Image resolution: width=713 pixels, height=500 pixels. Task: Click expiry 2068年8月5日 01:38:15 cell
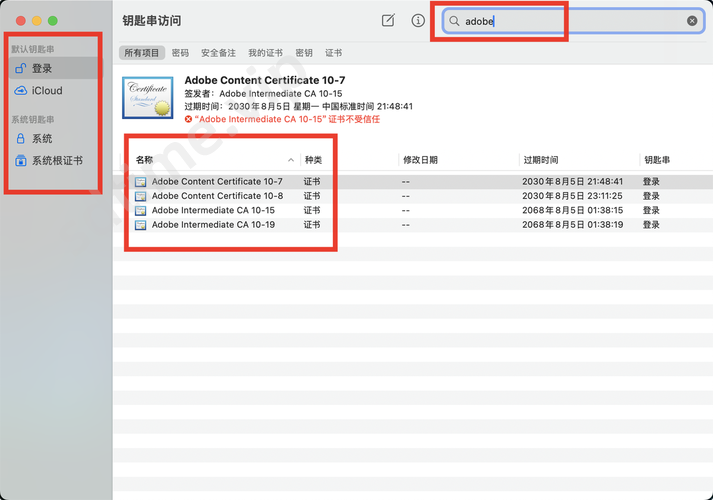click(572, 210)
